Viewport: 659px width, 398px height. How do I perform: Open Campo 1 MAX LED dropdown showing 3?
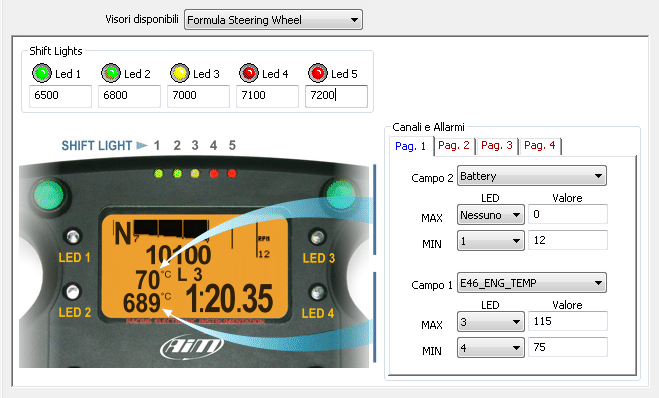[490, 322]
